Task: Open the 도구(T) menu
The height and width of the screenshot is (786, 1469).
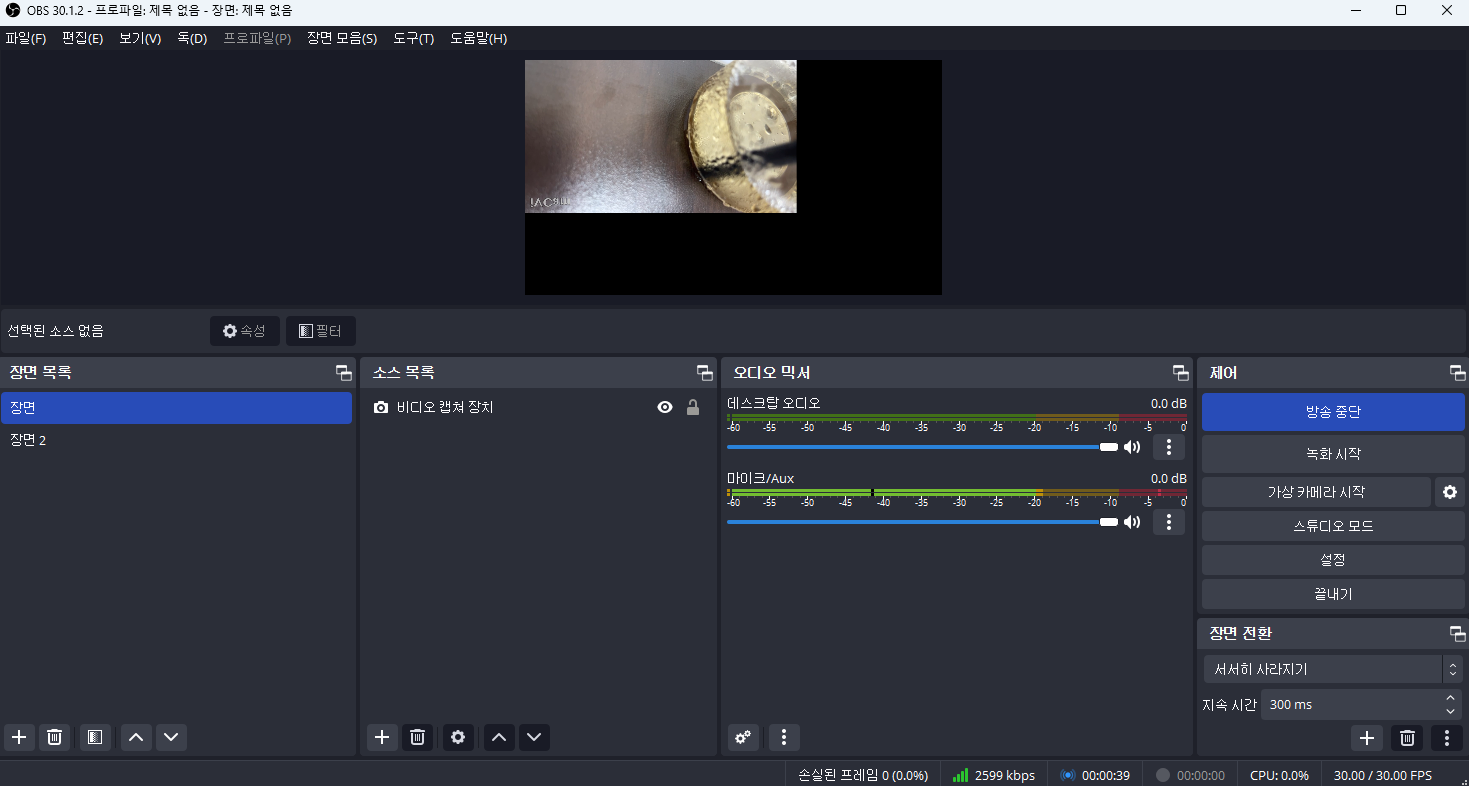Action: [x=414, y=39]
